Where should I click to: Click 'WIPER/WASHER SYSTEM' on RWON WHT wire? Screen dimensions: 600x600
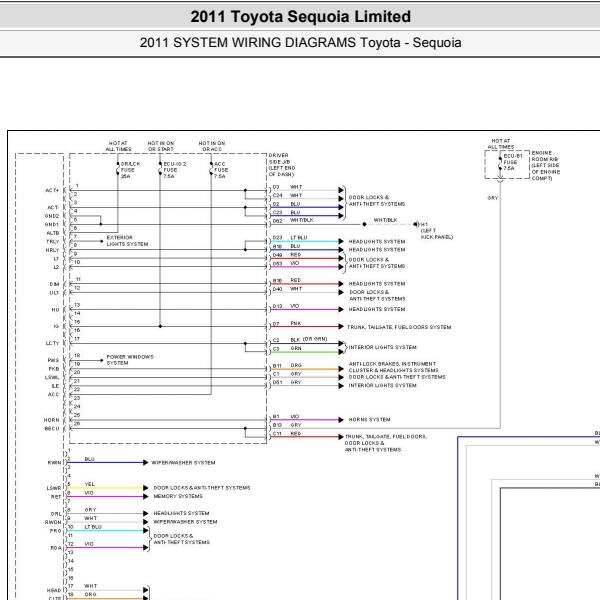185,522
